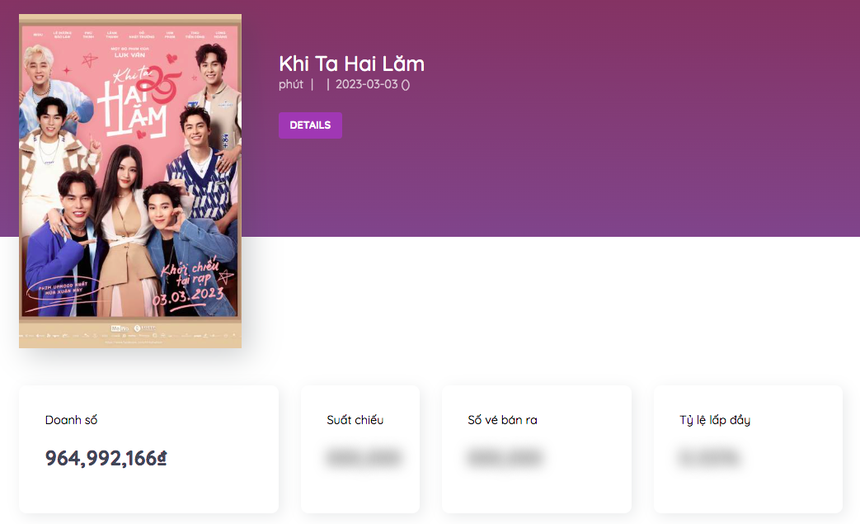Screen dimensions: 860x524
Task: Click the blurred value under Tỷ lệ lấp đầy
Action: click(x=709, y=458)
